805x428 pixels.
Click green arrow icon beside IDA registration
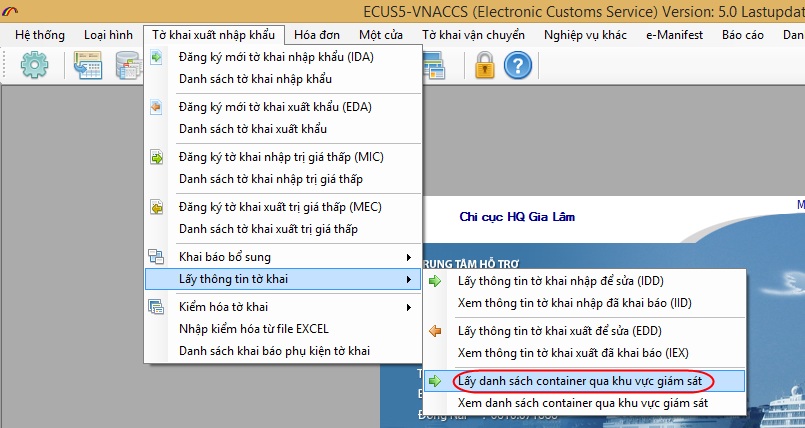click(157, 56)
